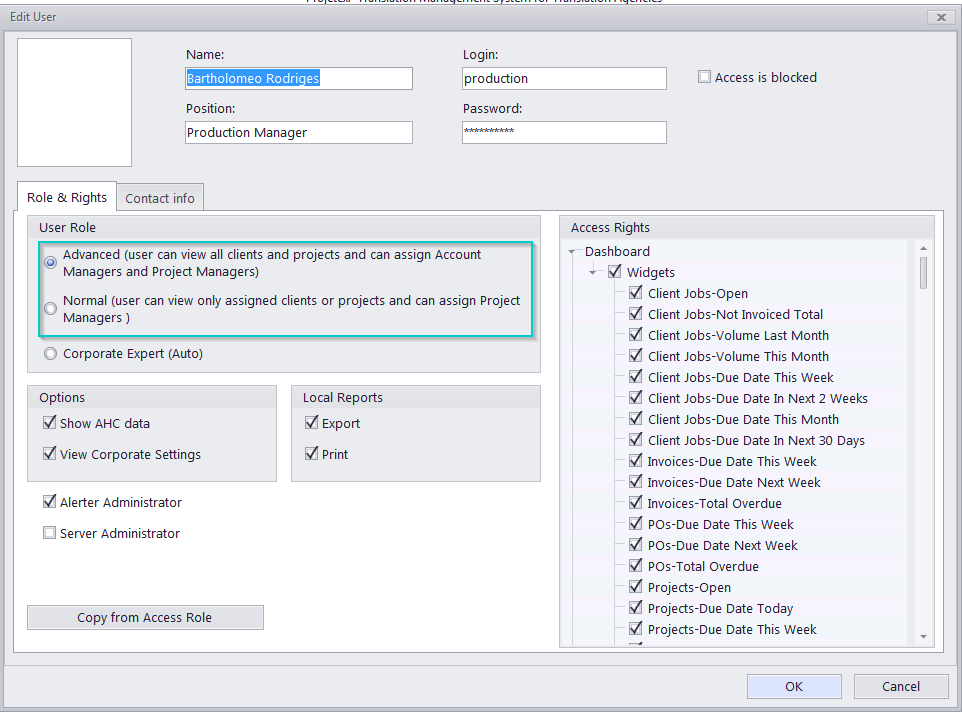The width and height of the screenshot is (962, 716).
Task: Choose the Corporate Expert (Auto) role
Action: (x=51, y=353)
